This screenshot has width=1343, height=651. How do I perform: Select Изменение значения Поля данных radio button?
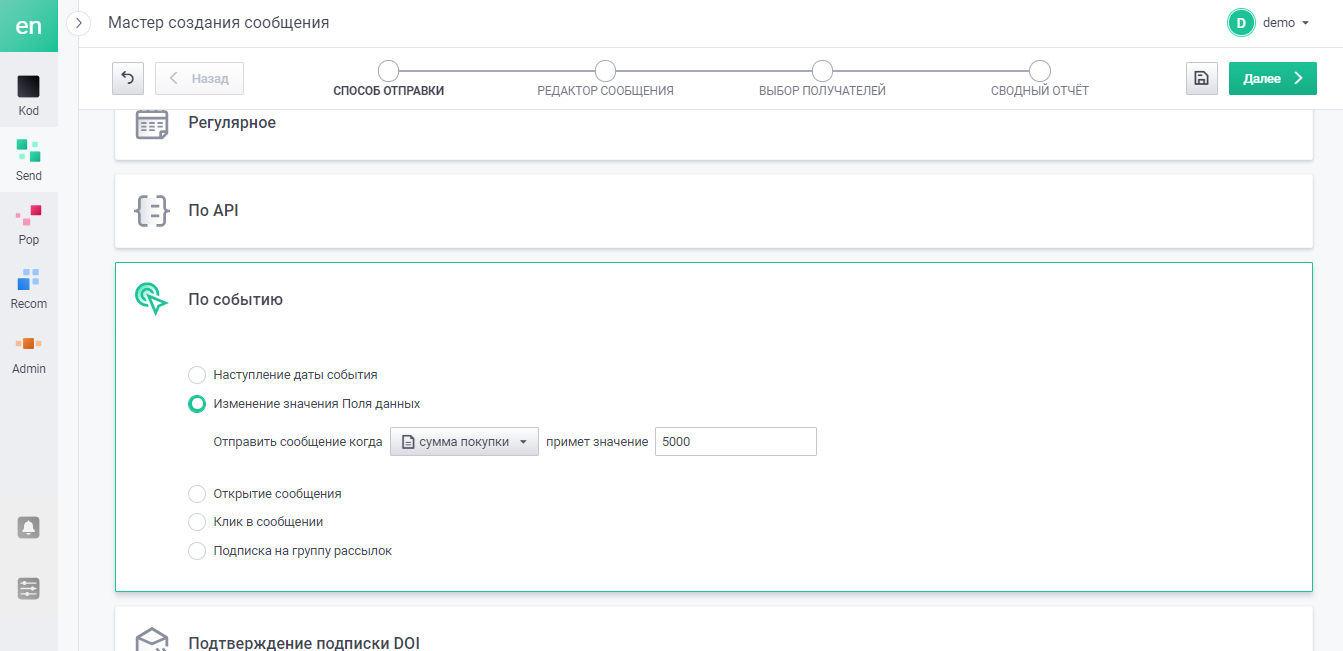click(197, 404)
